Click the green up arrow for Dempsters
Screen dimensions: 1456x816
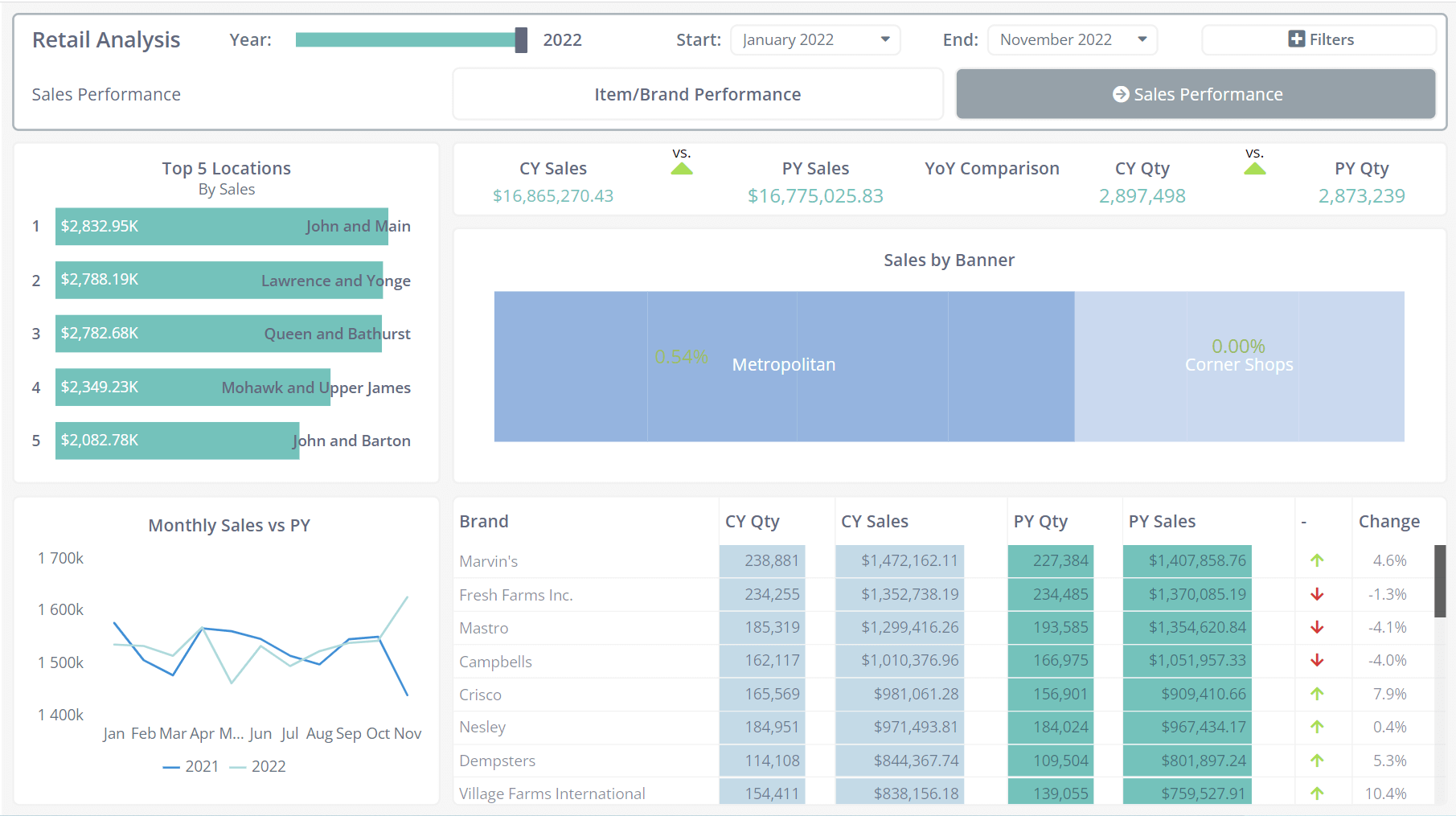(x=1316, y=761)
